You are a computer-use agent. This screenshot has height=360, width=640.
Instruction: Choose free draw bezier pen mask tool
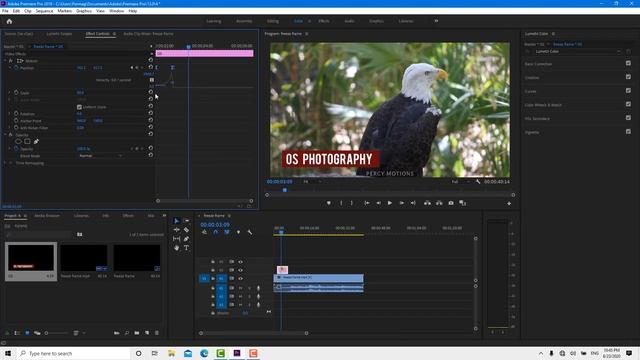coord(36,142)
